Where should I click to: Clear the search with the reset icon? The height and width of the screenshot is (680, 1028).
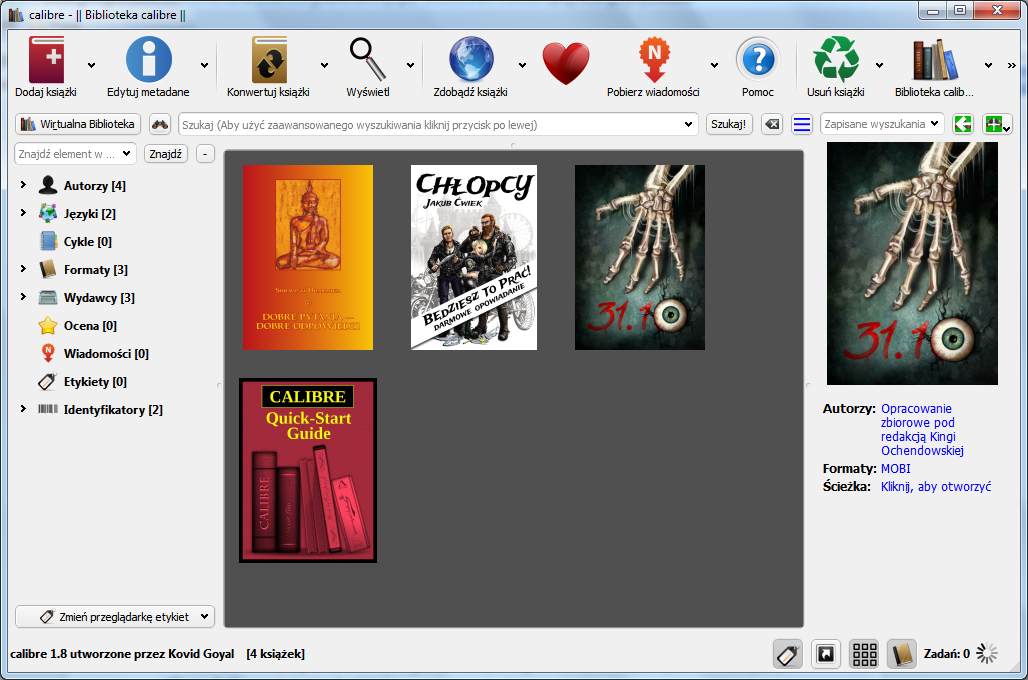pos(772,124)
